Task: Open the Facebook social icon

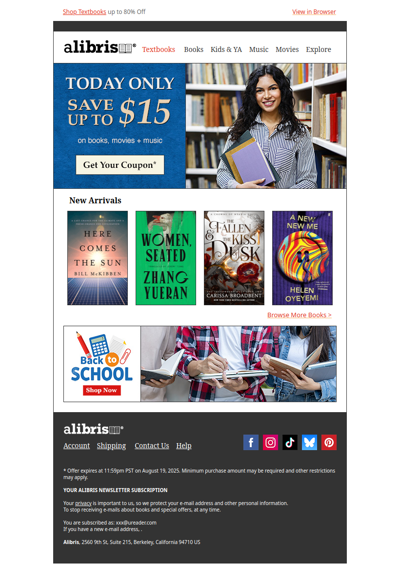Action: click(x=251, y=442)
